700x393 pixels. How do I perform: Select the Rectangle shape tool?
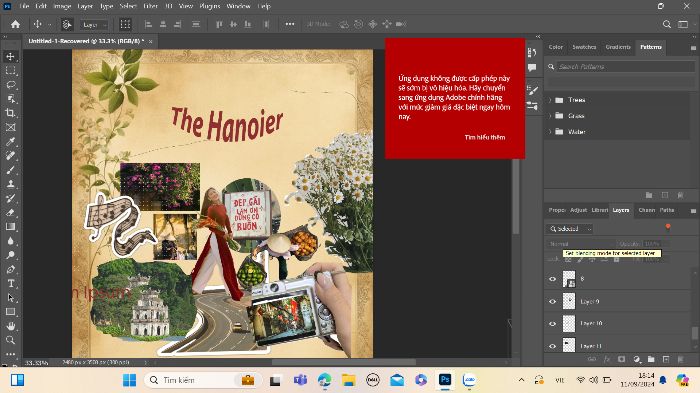pos(11,312)
